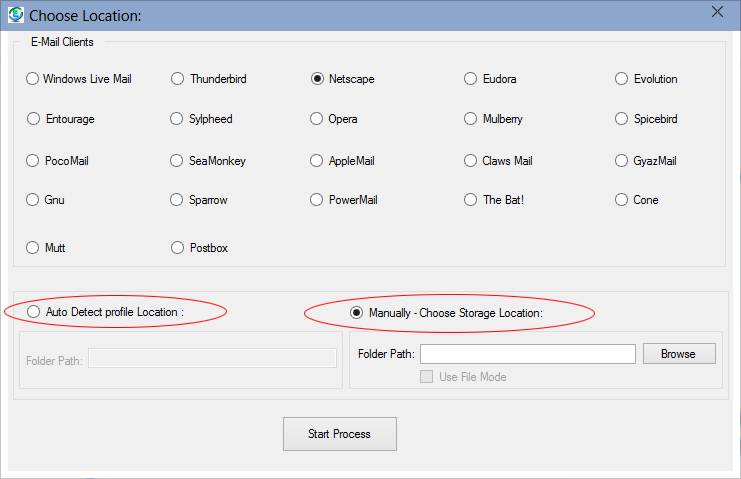Viewport: 741px width, 479px height.
Task: Pick Evolution as the email client
Action: pyautogui.click(x=622, y=79)
